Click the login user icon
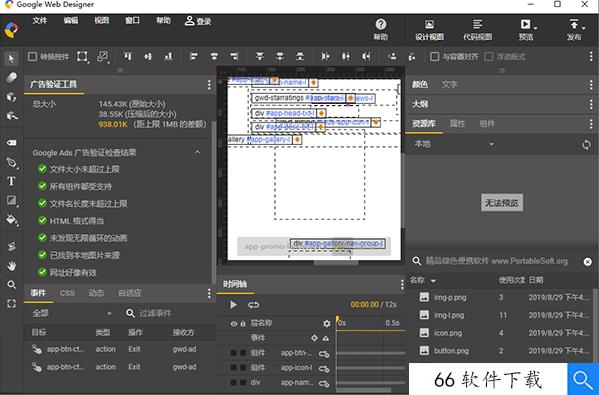 coord(189,21)
